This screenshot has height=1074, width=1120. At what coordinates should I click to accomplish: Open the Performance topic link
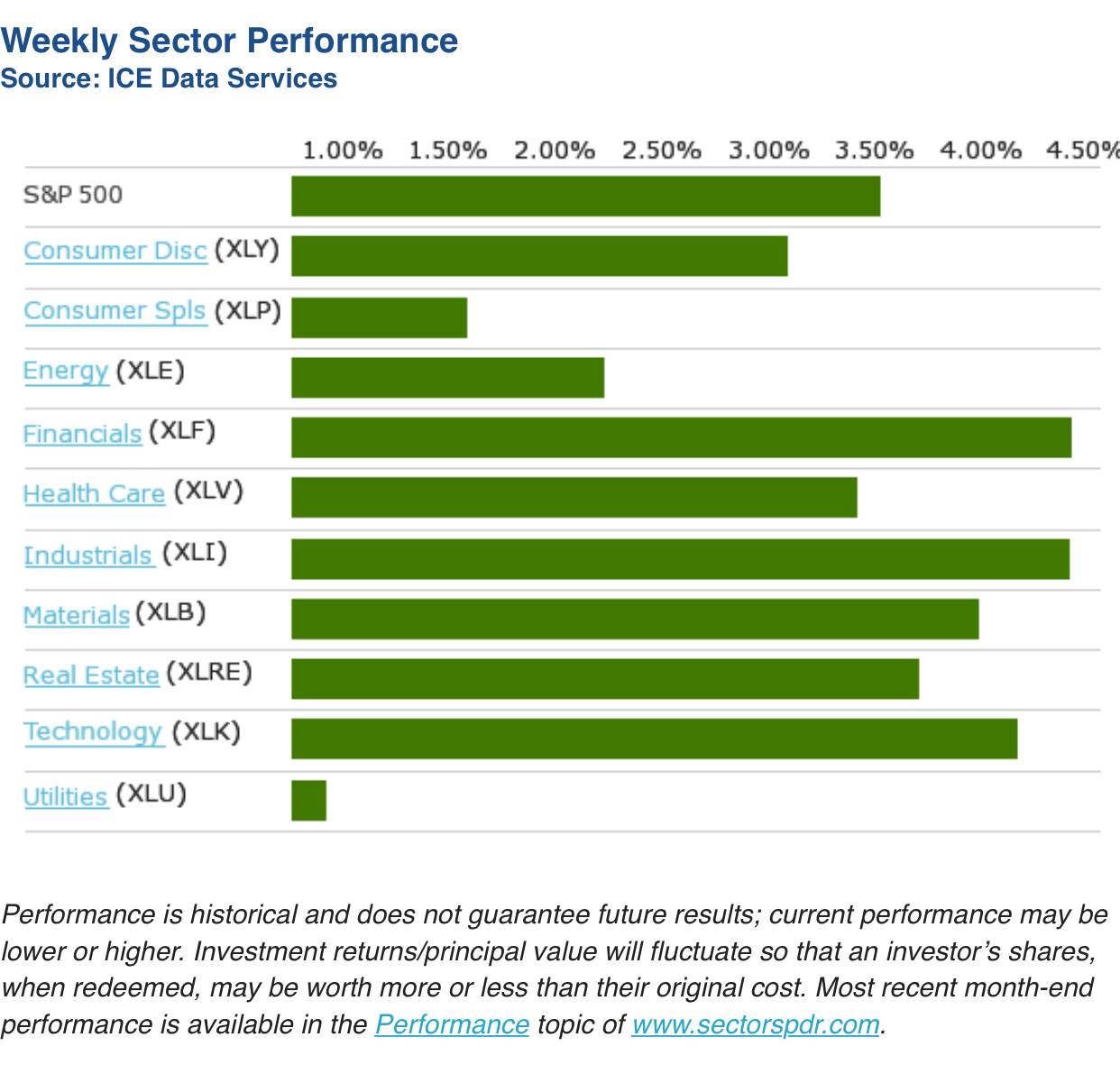452,1024
